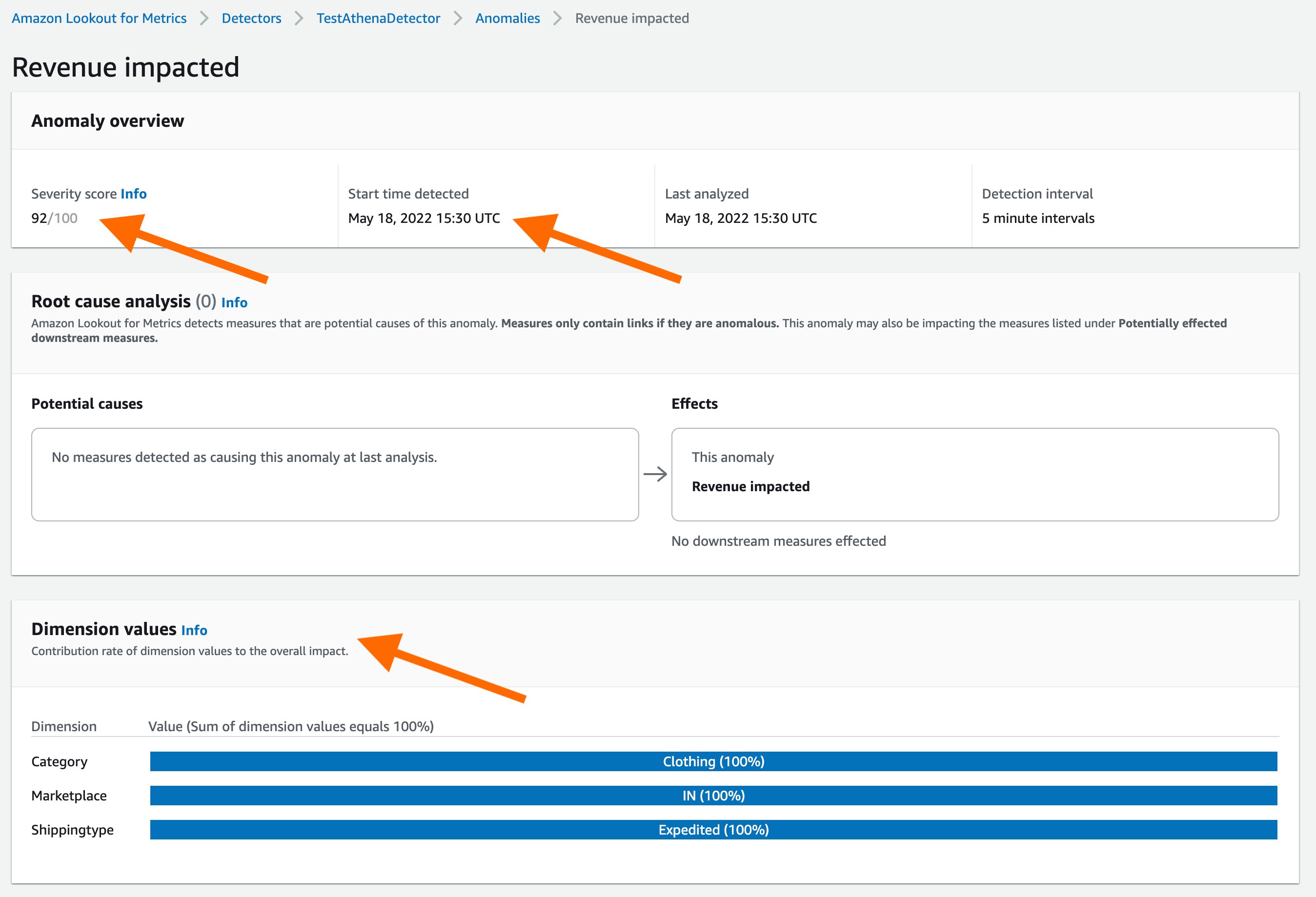Click breadcrumb chevron after Detectors
Viewport: 1316px width, 897px height.
coord(299,18)
